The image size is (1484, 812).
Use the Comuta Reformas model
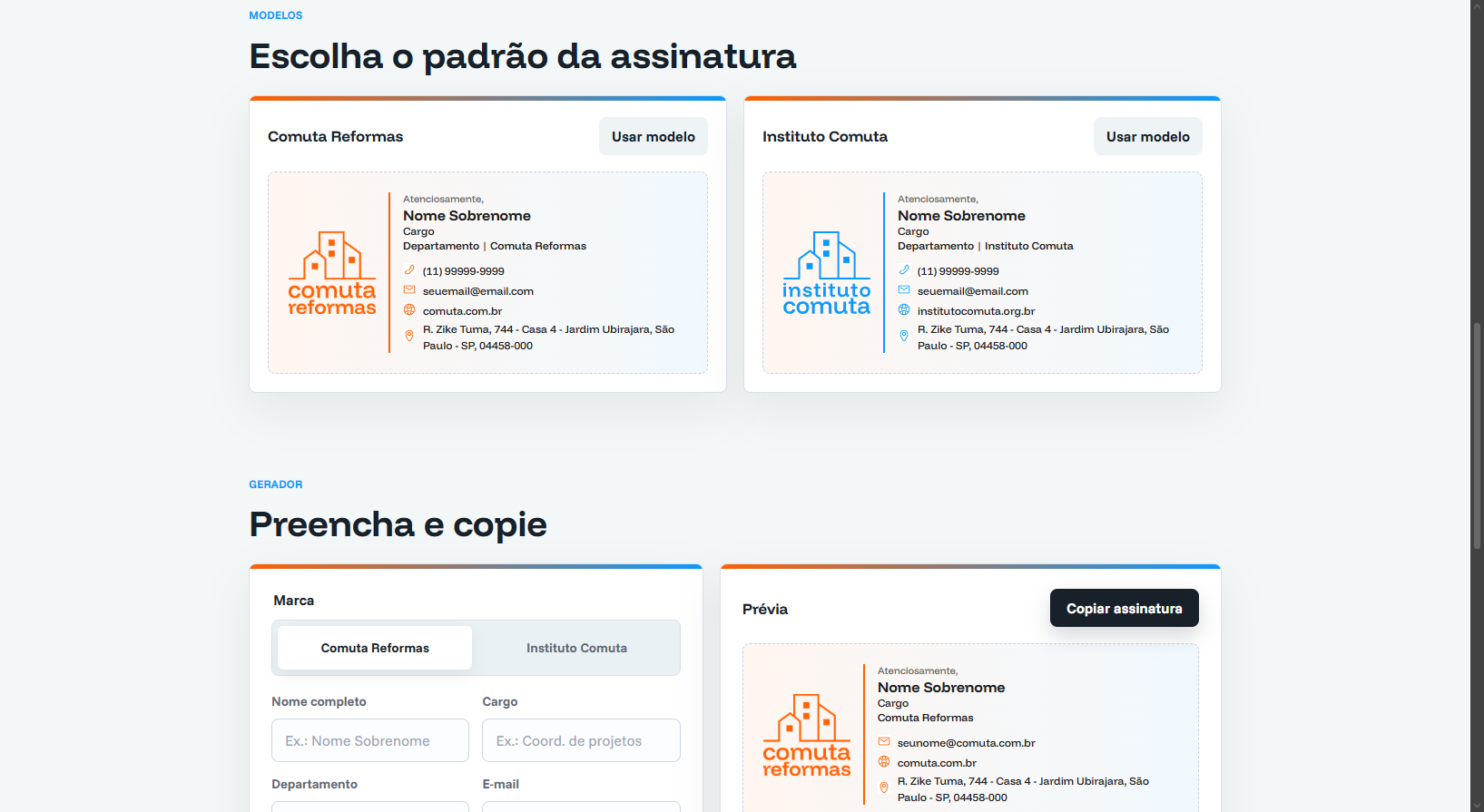(654, 136)
